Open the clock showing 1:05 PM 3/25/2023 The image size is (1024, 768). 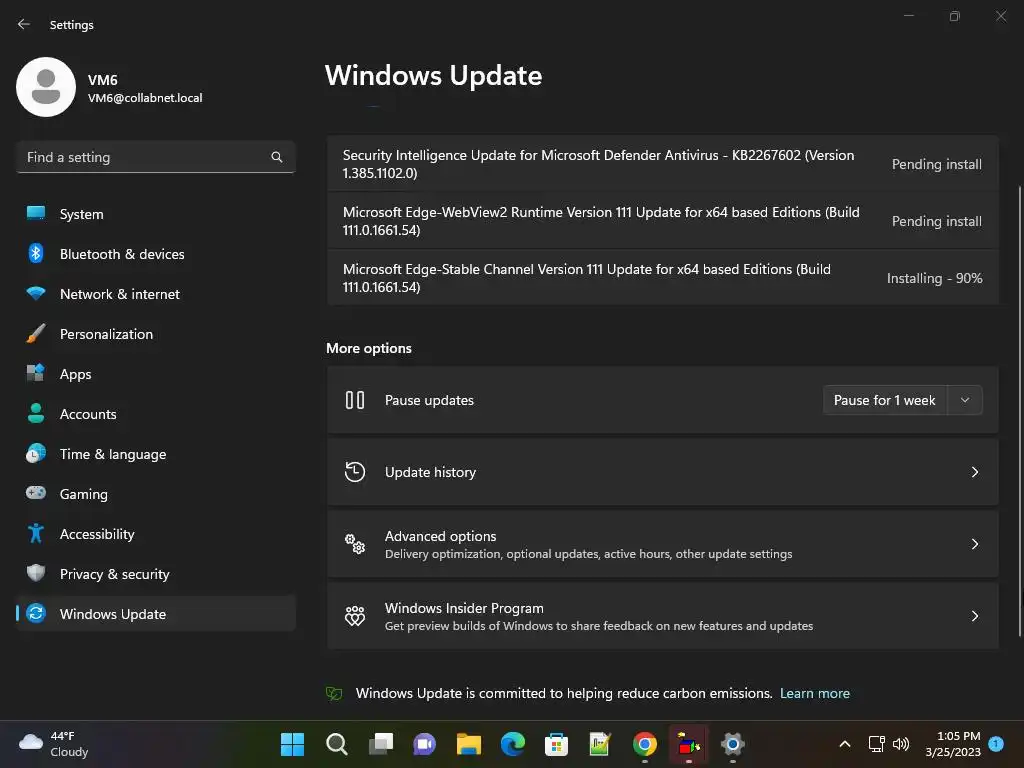click(952, 744)
